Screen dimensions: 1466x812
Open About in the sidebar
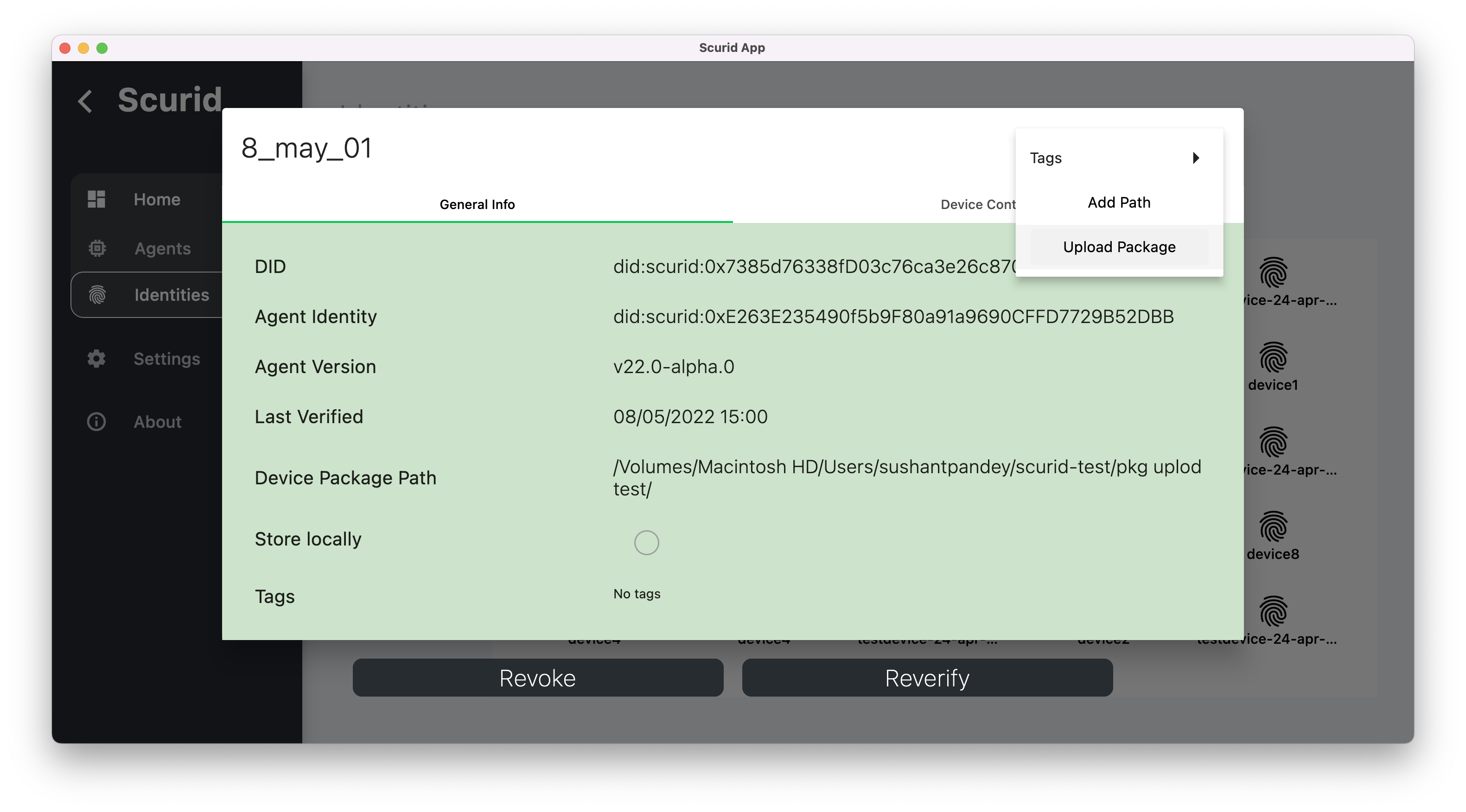[x=158, y=422]
